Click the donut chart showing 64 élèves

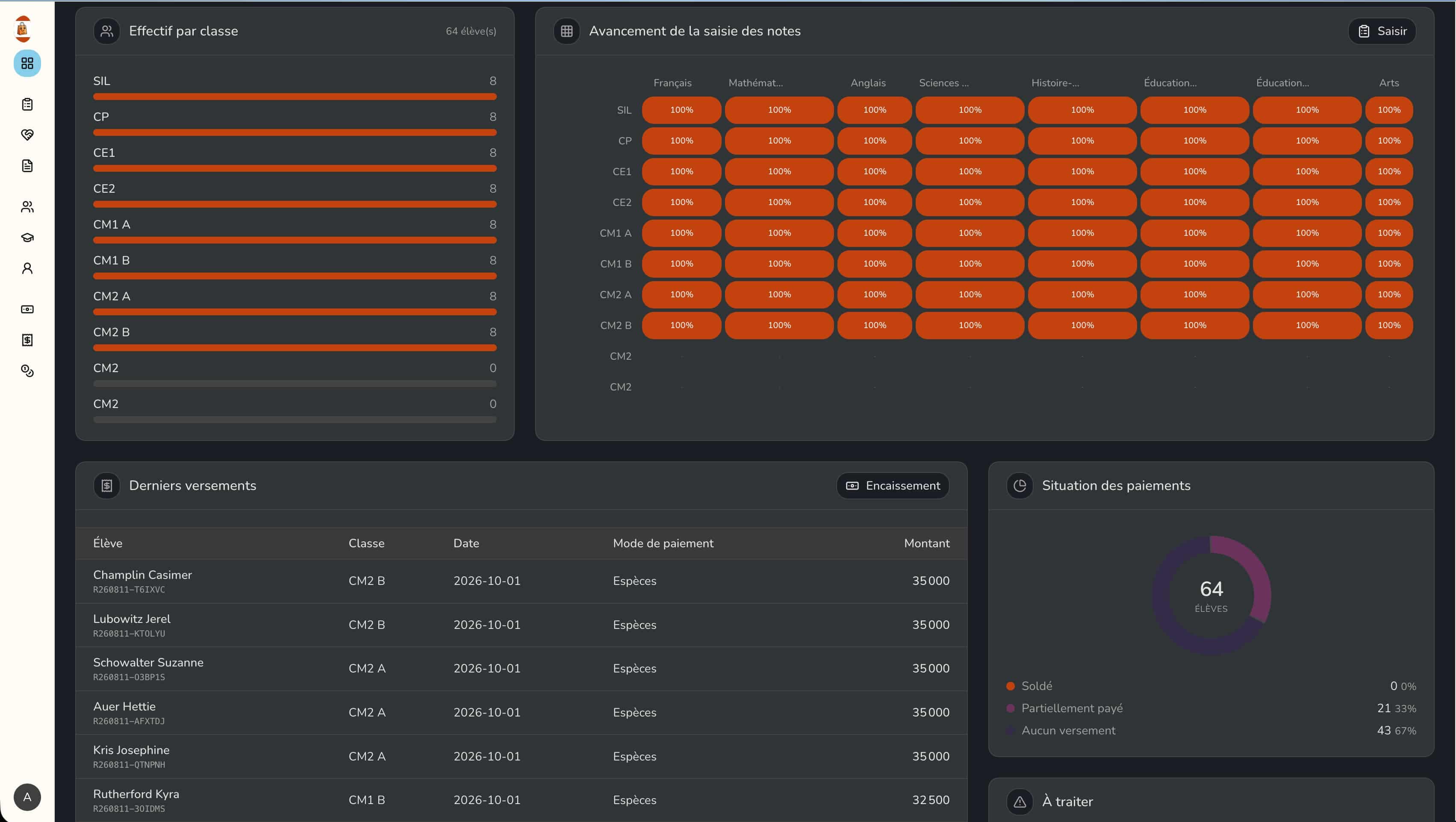(1211, 595)
